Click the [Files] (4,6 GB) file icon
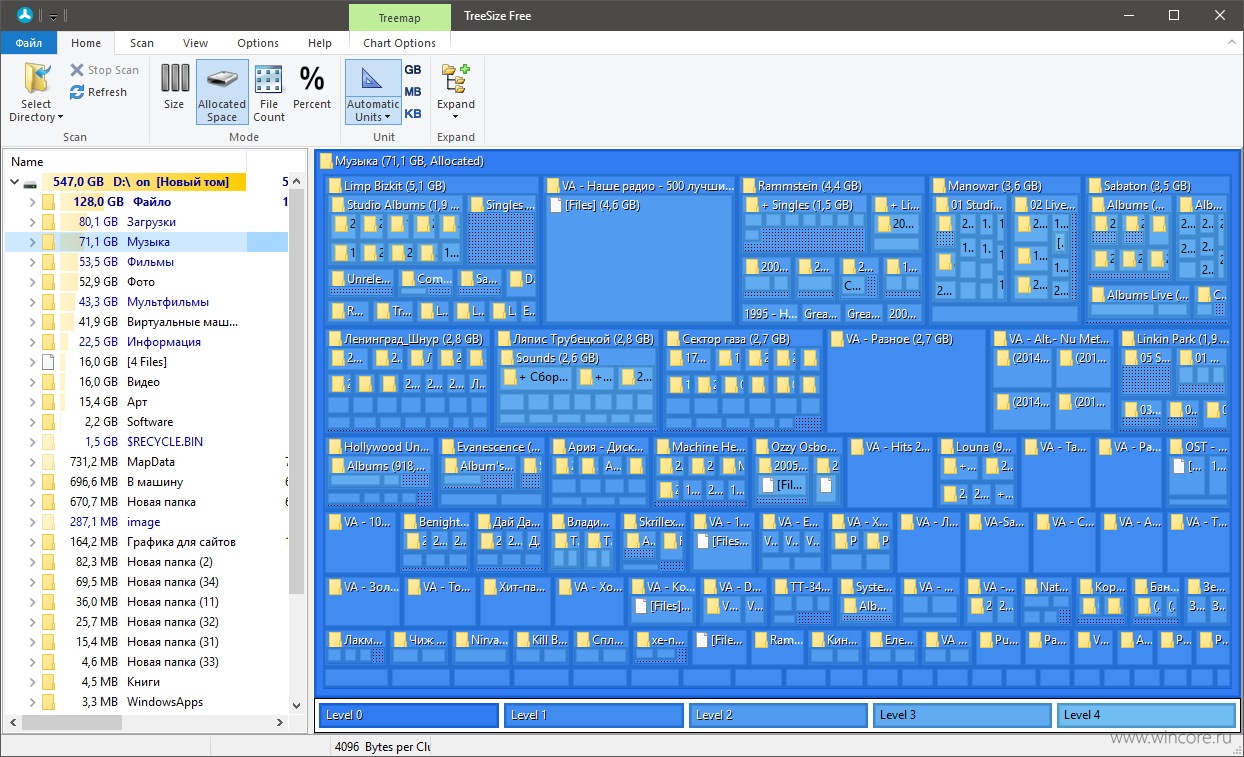This screenshot has height=757, width=1244. click(x=555, y=205)
